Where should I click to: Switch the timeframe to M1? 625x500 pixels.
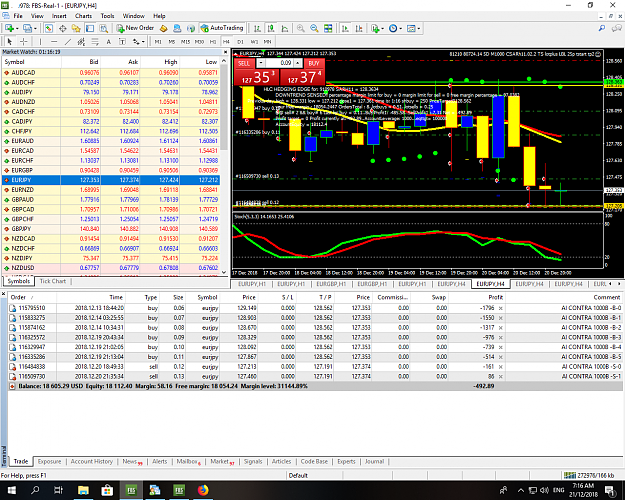tap(158, 41)
